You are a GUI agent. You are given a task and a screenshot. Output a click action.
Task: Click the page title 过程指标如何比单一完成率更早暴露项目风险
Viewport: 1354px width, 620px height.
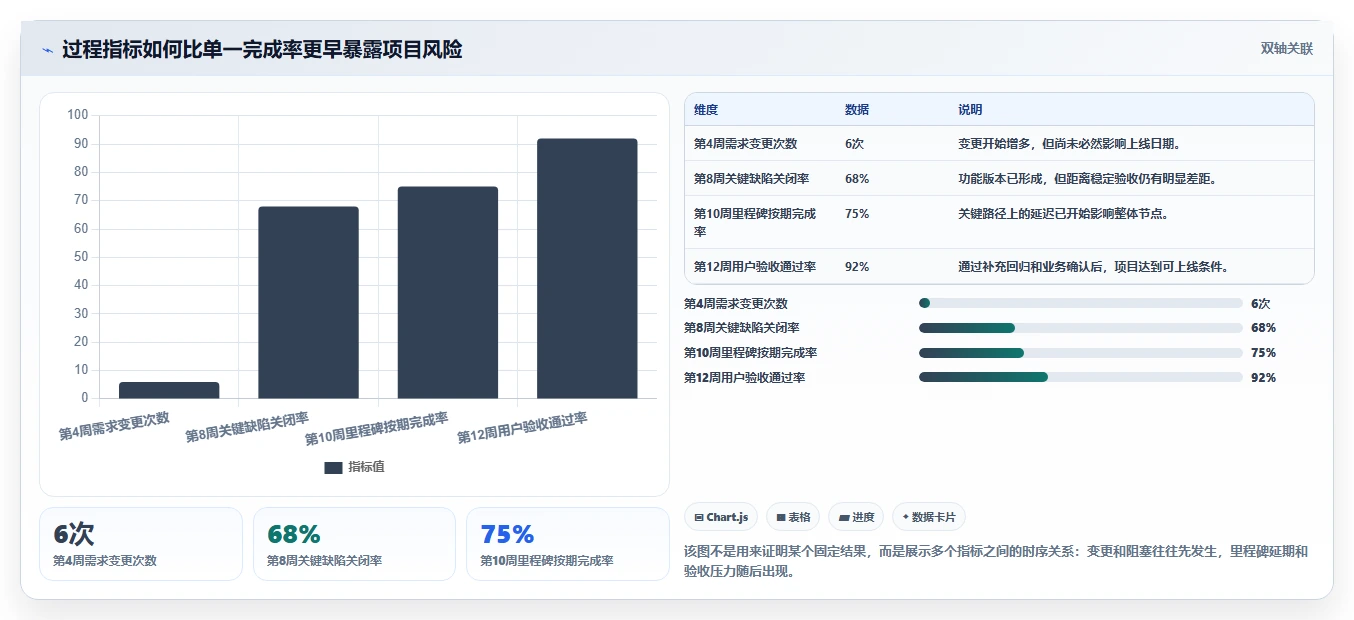(262, 50)
